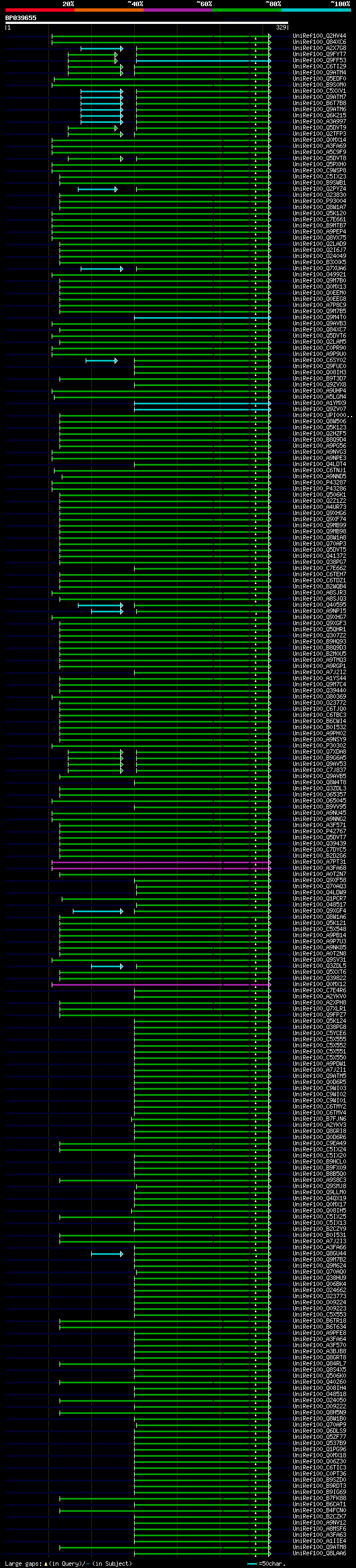Select the UniRef100_C5X555 entry
This screenshot has height=1568, width=356.
coord(319,1040)
